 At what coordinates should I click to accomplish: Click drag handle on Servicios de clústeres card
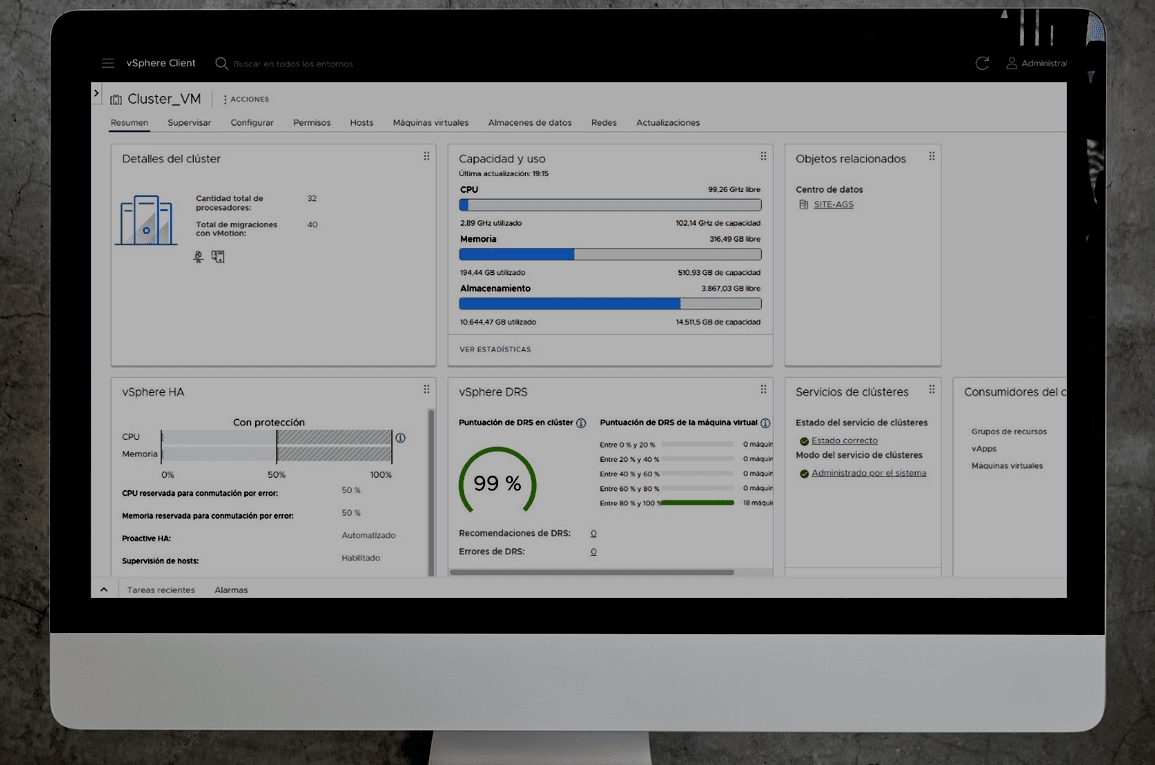tap(932, 389)
